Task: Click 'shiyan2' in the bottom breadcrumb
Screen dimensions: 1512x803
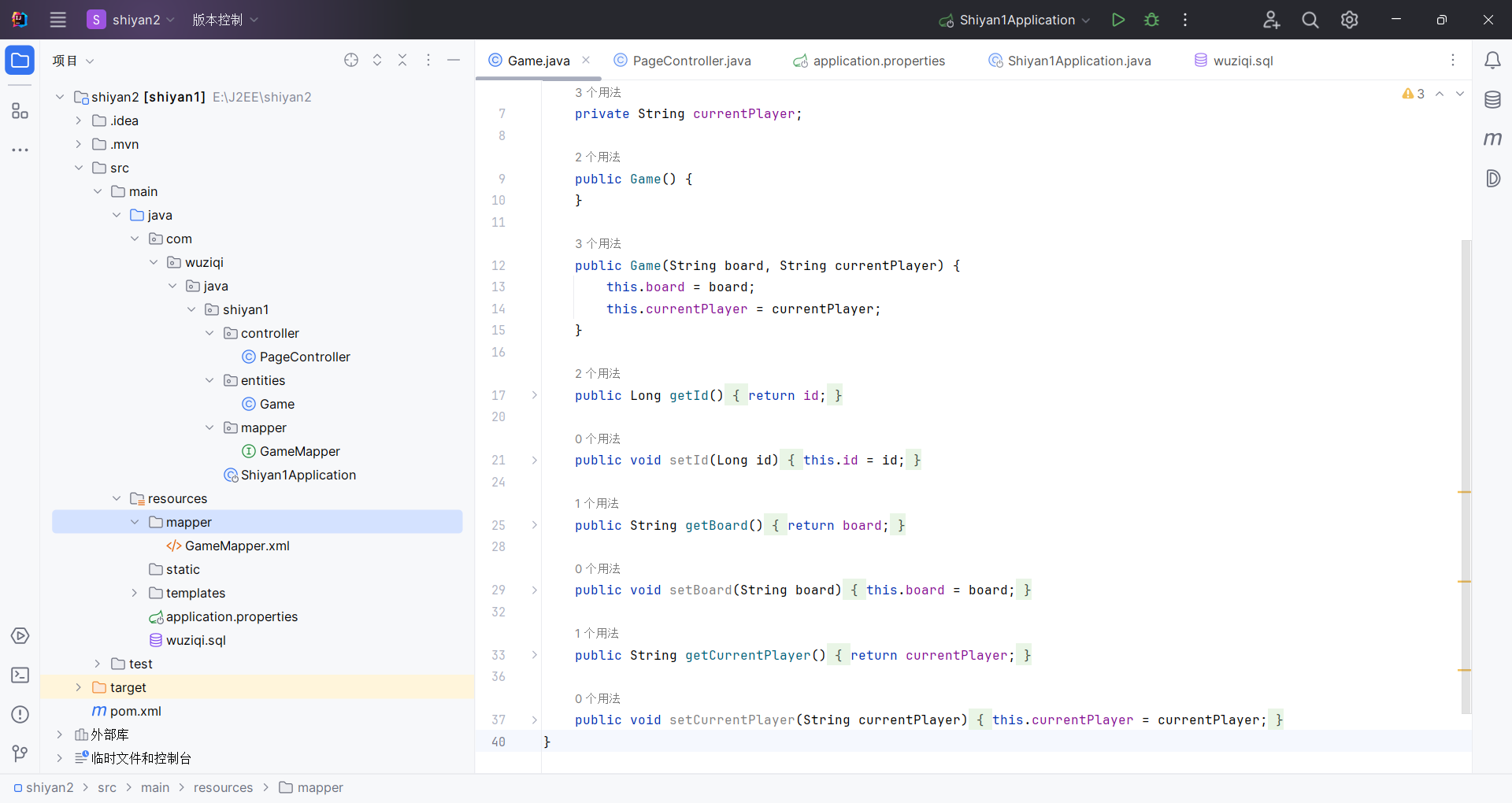Action: click(50, 787)
